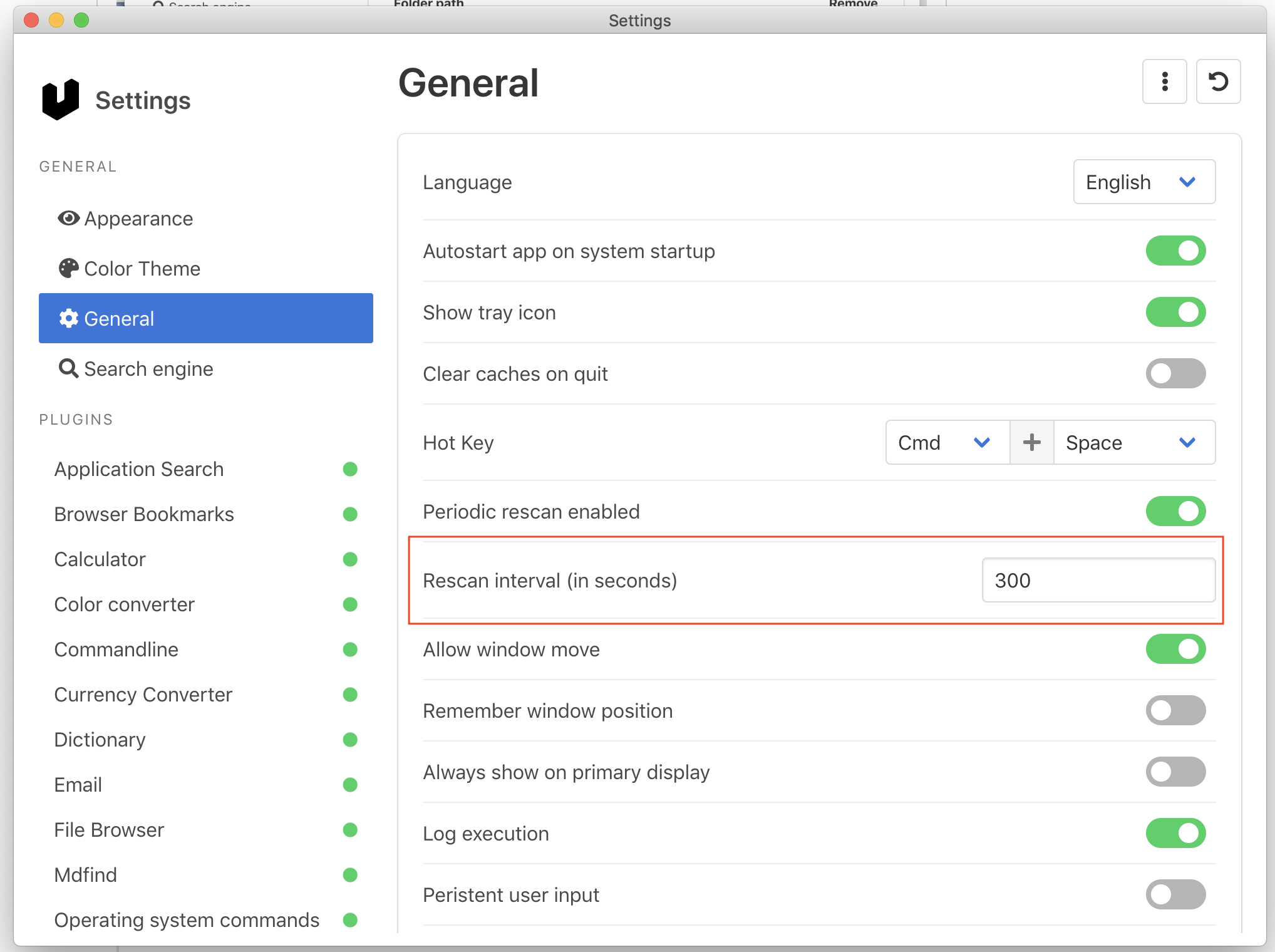The height and width of the screenshot is (952, 1275).
Task: Click the plus icon to add hotkey modifier
Action: tap(1031, 442)
